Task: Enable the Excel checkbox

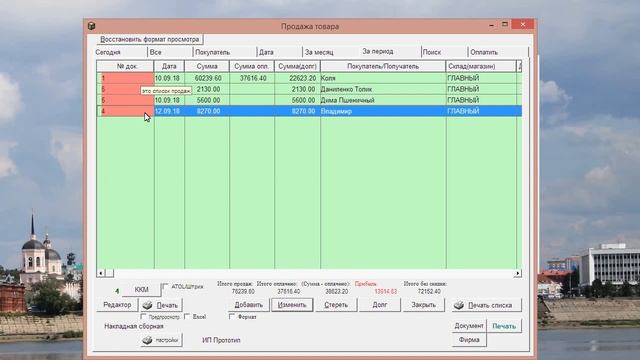Action: (187, 316)
